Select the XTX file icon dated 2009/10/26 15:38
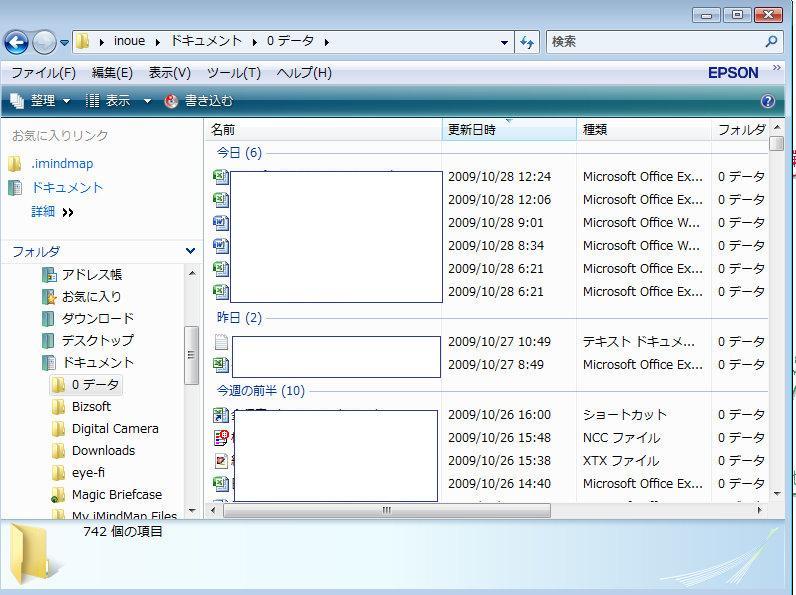796x595 pixels. [x=221, y=461]
